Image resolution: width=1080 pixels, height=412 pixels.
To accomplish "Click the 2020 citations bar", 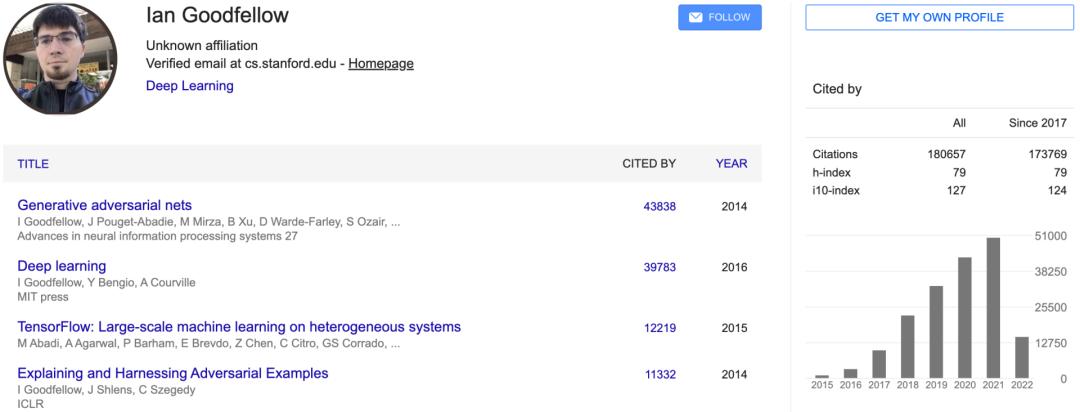I will (965, 318).
